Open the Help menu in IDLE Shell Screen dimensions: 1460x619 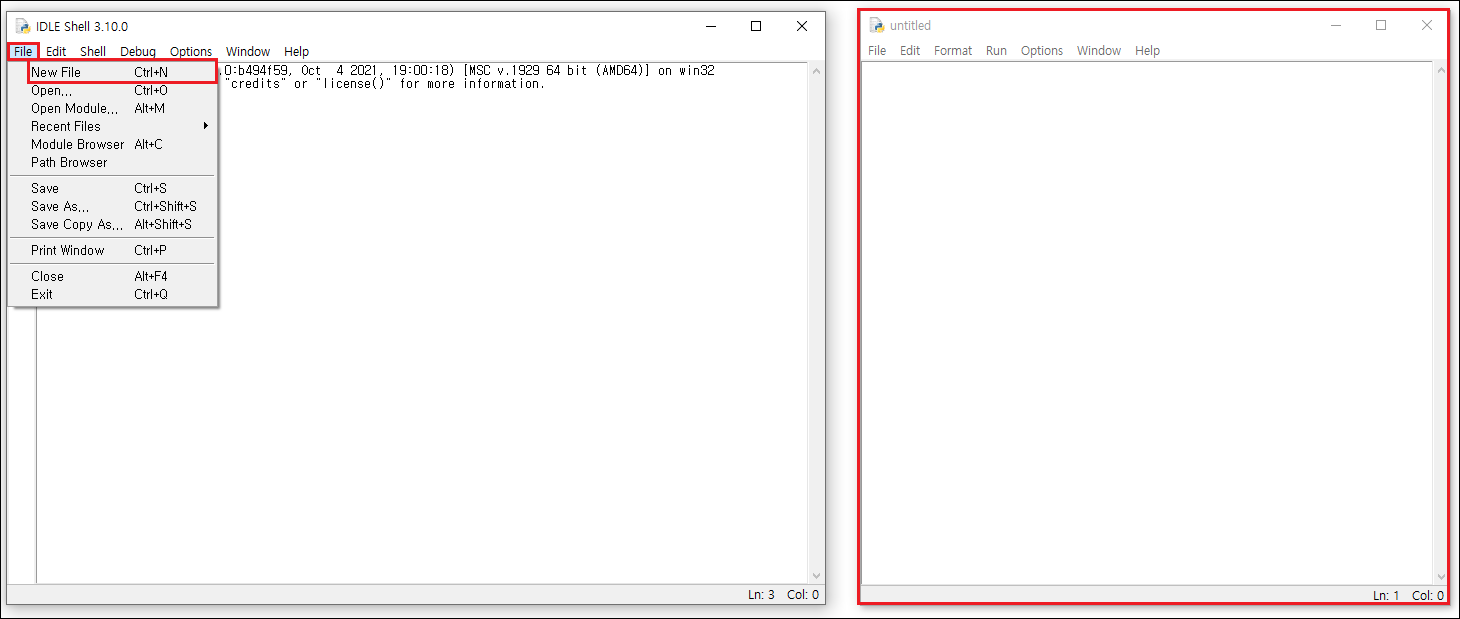(296, 51)
